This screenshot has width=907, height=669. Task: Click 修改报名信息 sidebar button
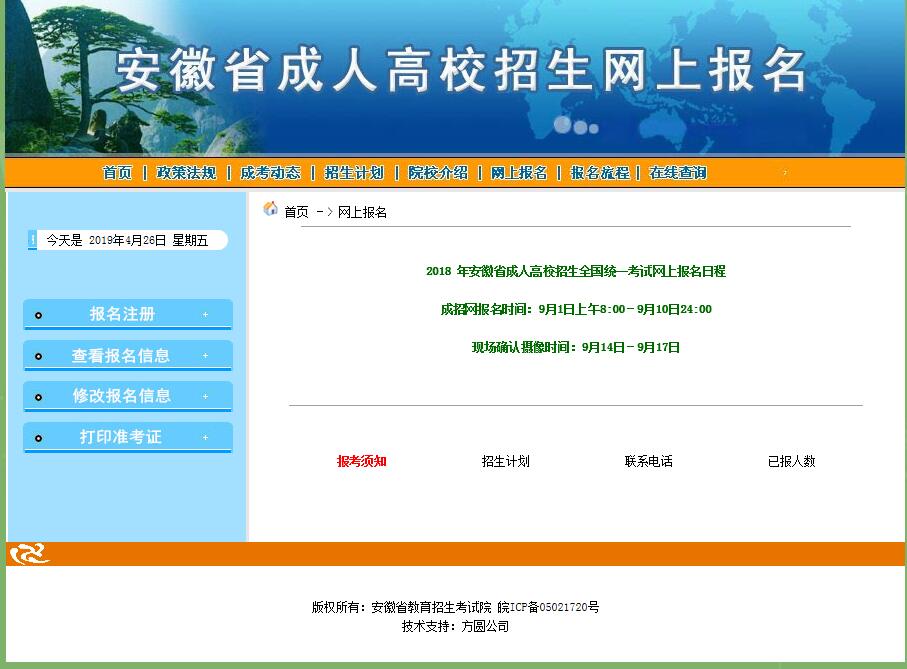point(128,396)
